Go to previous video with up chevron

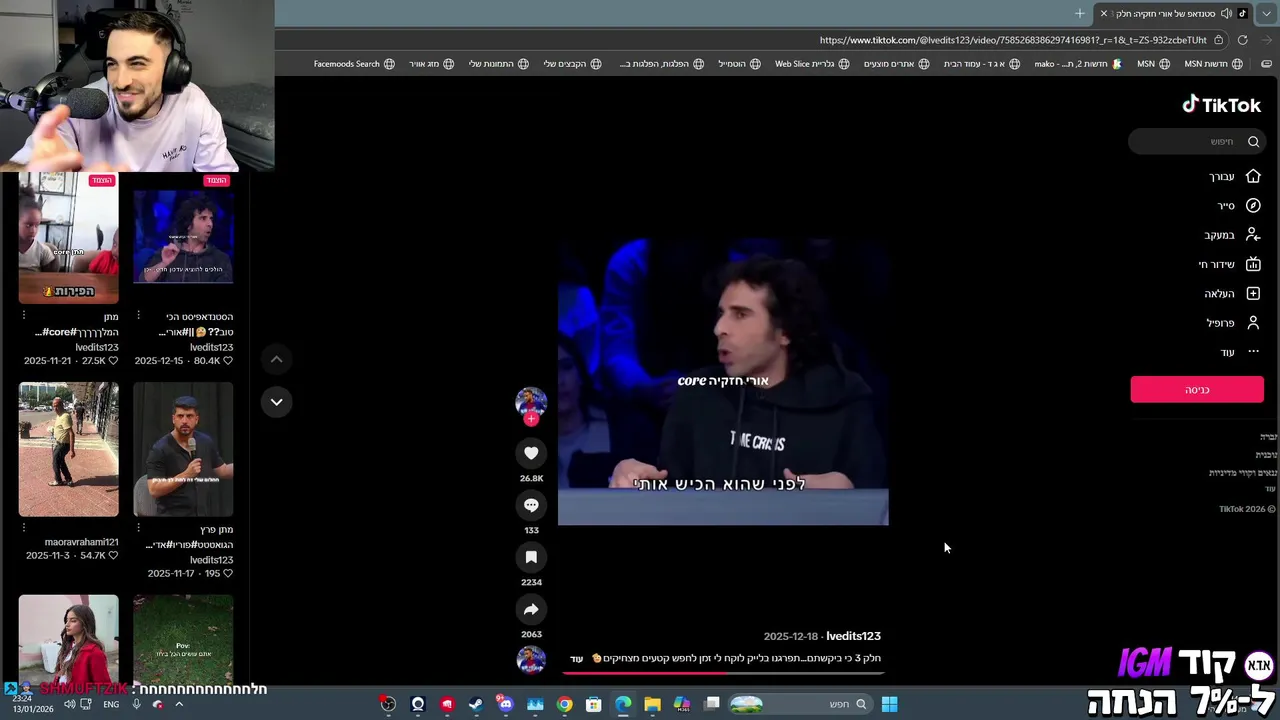tap(276, 359)
